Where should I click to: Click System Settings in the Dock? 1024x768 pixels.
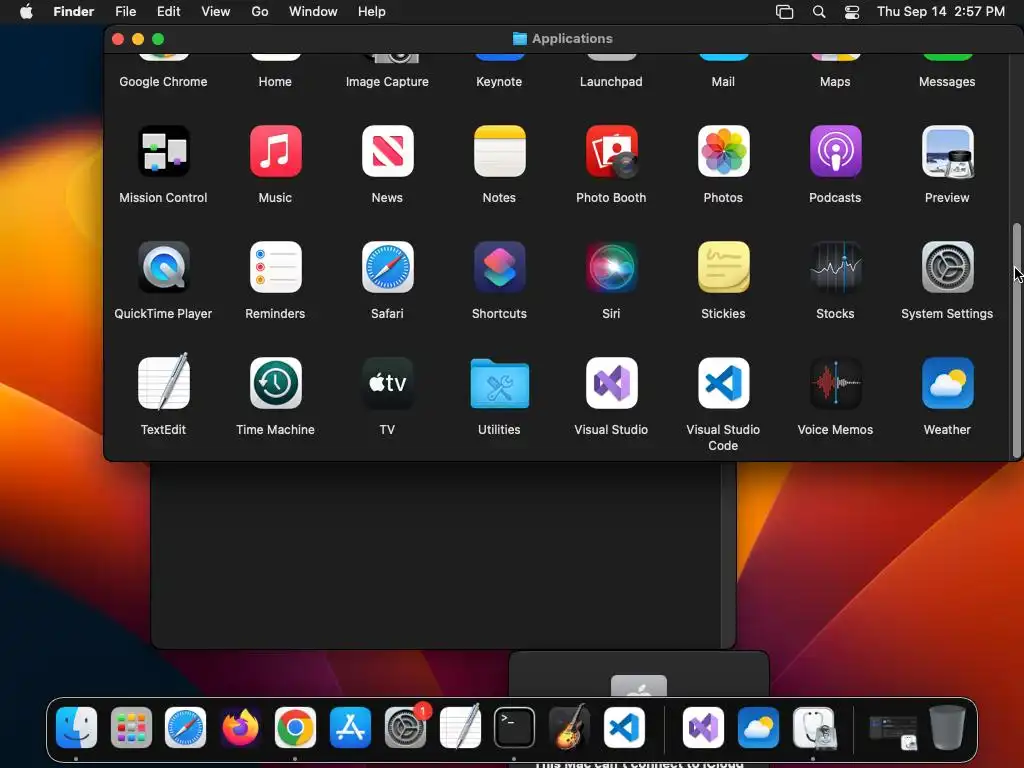click(406, 728)
